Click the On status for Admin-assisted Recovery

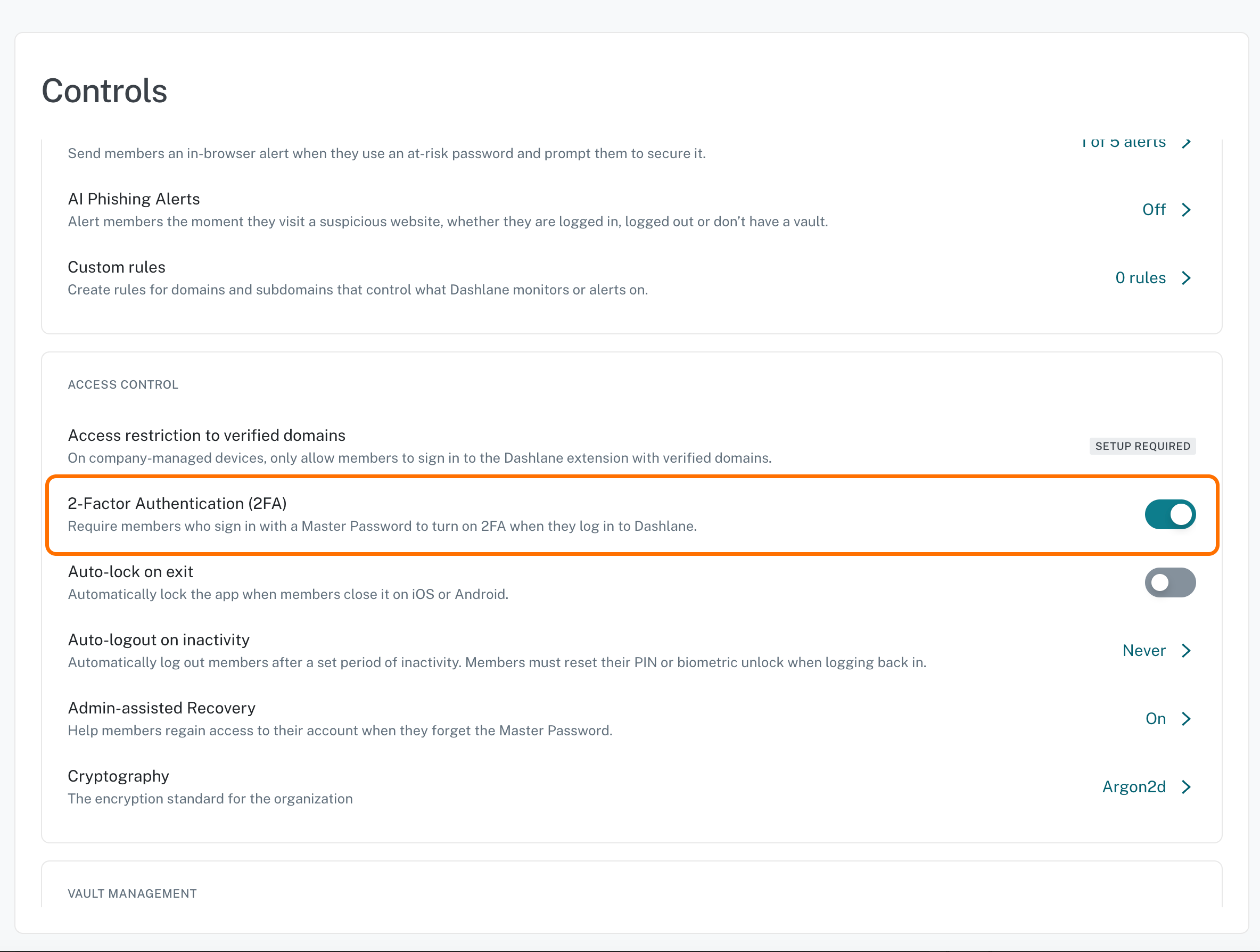coord(1155,719)
